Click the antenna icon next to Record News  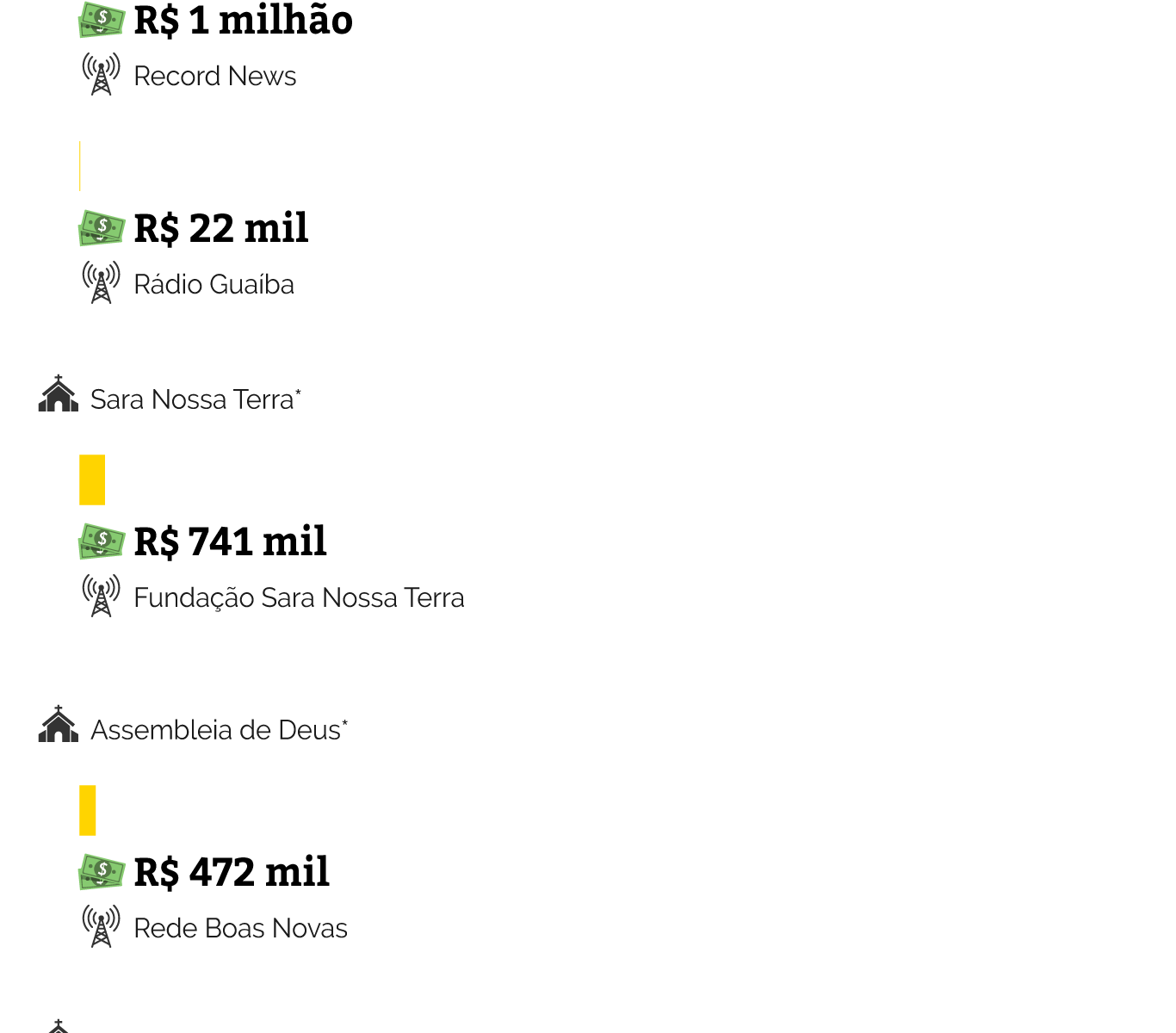click(x=102, y=74)
